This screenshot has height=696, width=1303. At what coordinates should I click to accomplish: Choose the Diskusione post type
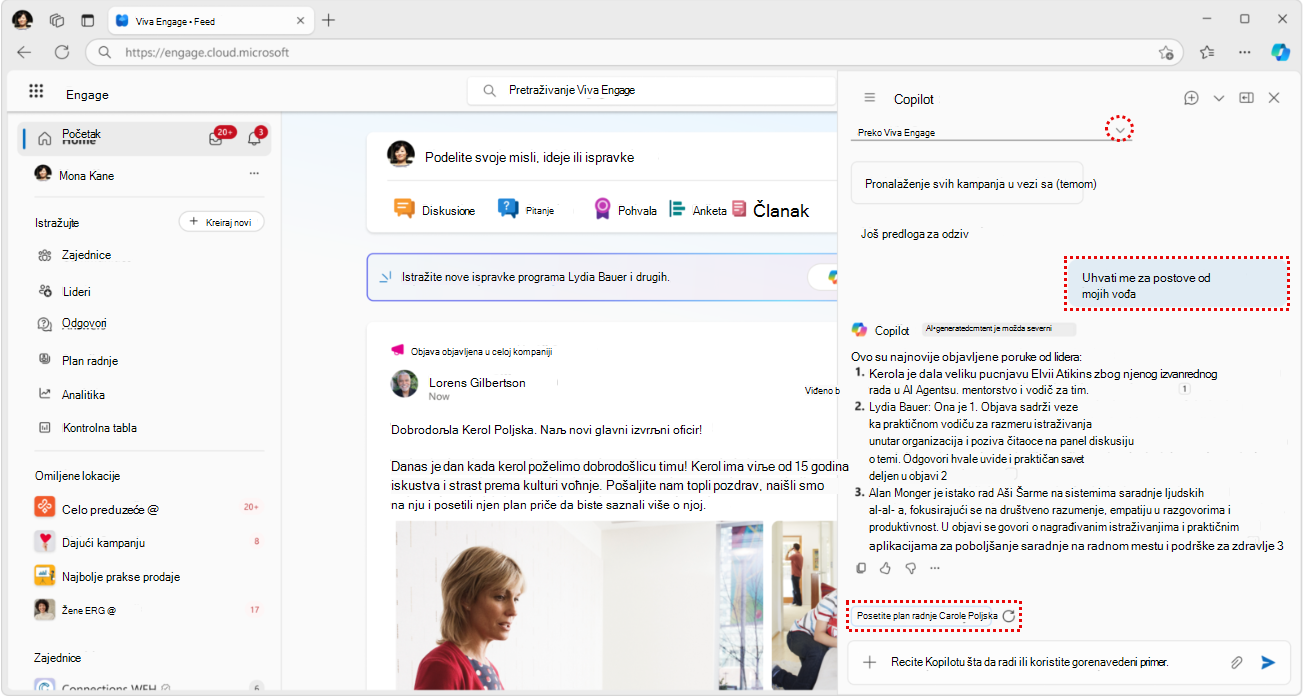434,210
